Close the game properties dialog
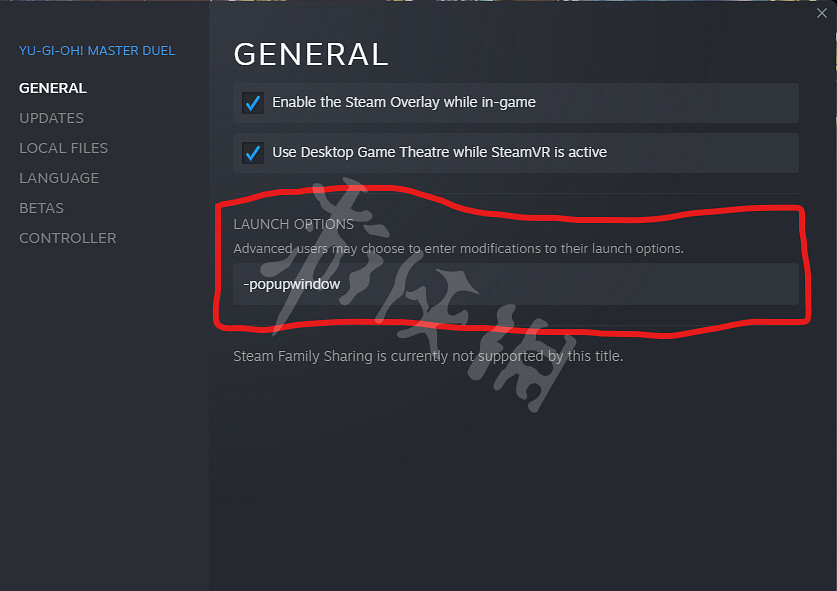Viewport: 837px width, 591px height. [822, 13]
